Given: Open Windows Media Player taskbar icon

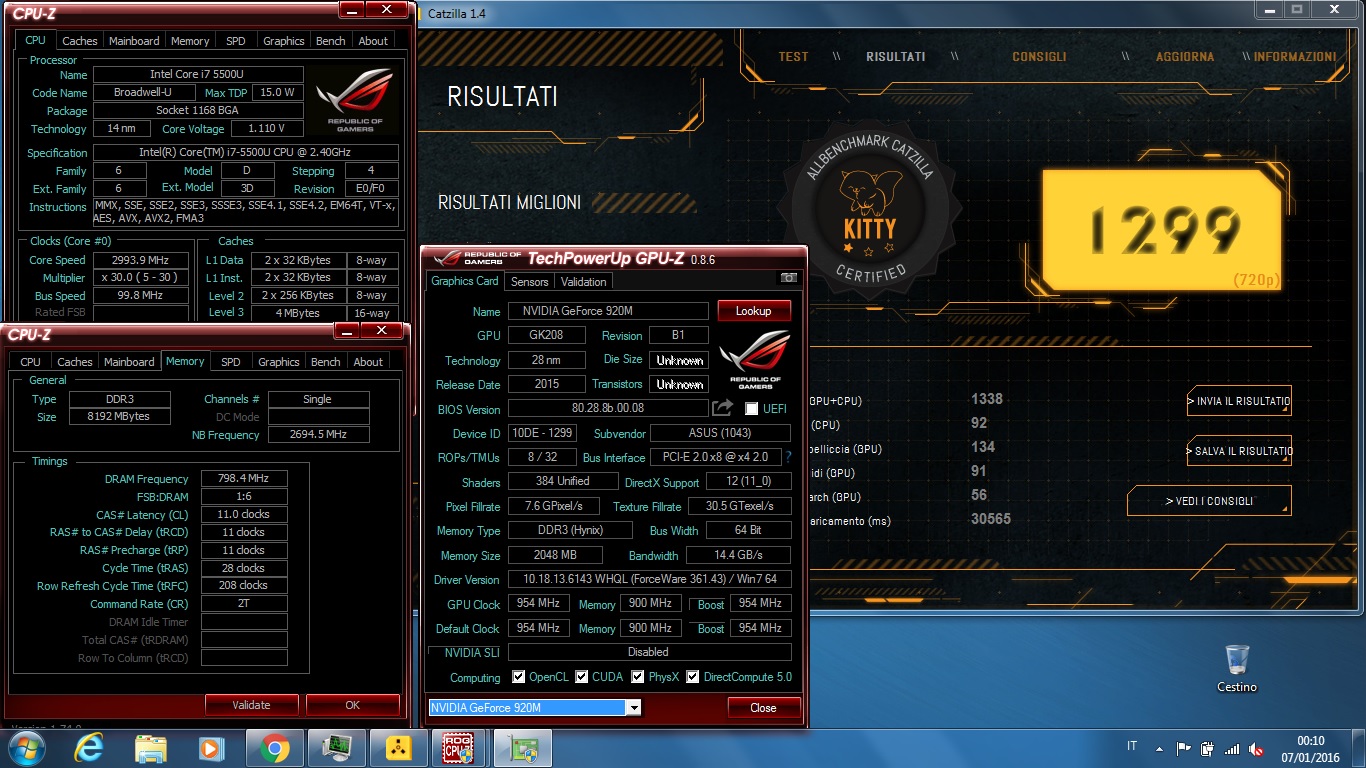Looking at the screenshot, I should coord(211,748).
